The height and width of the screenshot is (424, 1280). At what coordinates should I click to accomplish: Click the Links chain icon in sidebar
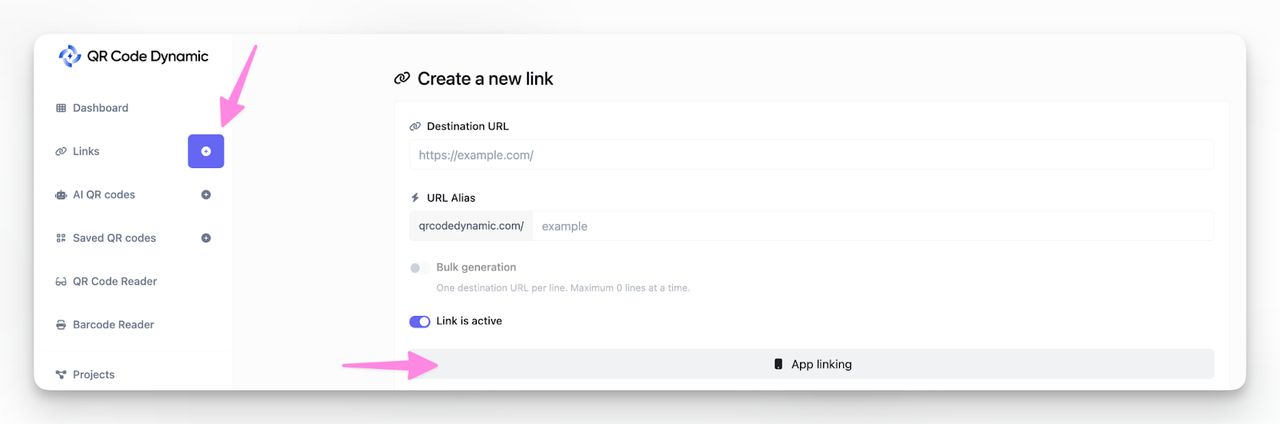pos(61,152)
